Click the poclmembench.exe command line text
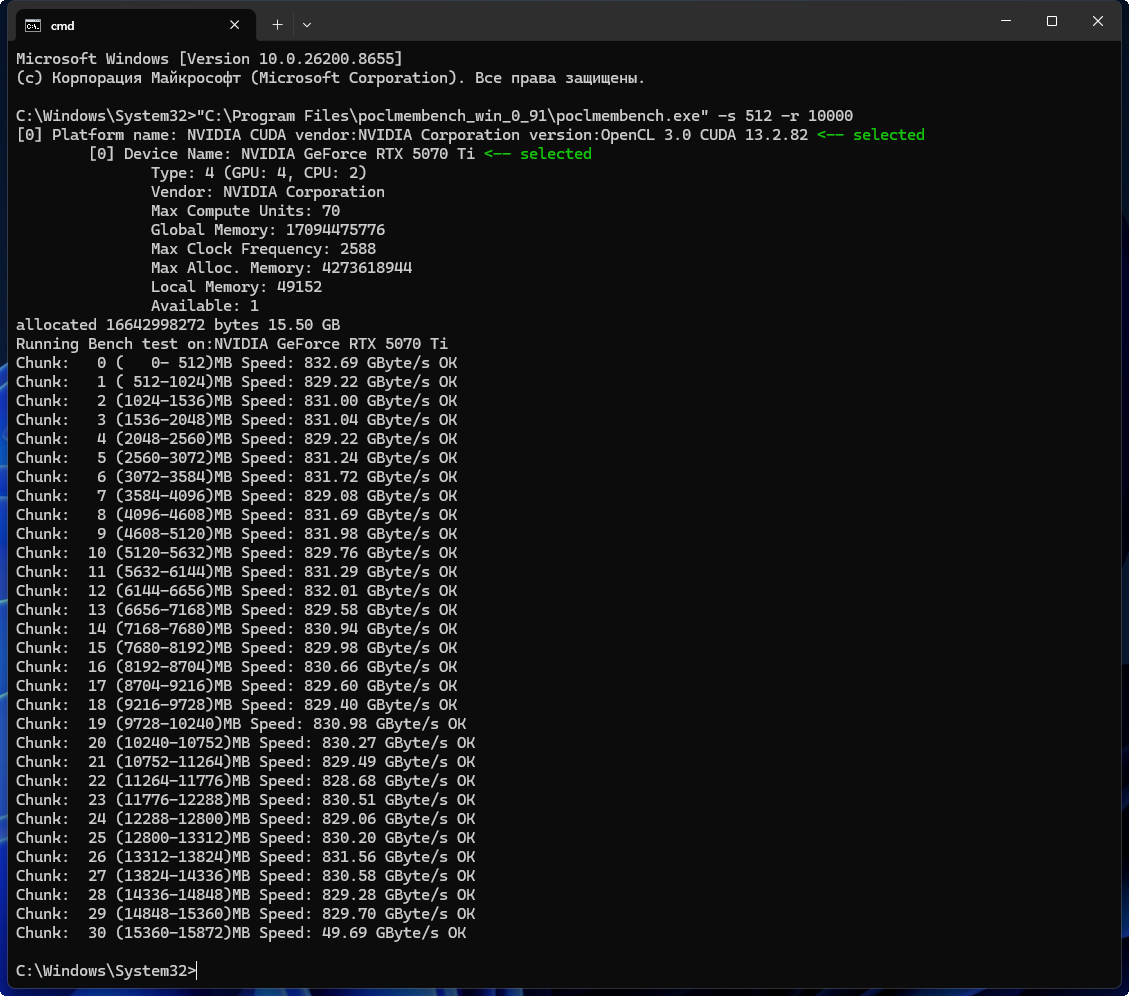 (x=434, y=116)
